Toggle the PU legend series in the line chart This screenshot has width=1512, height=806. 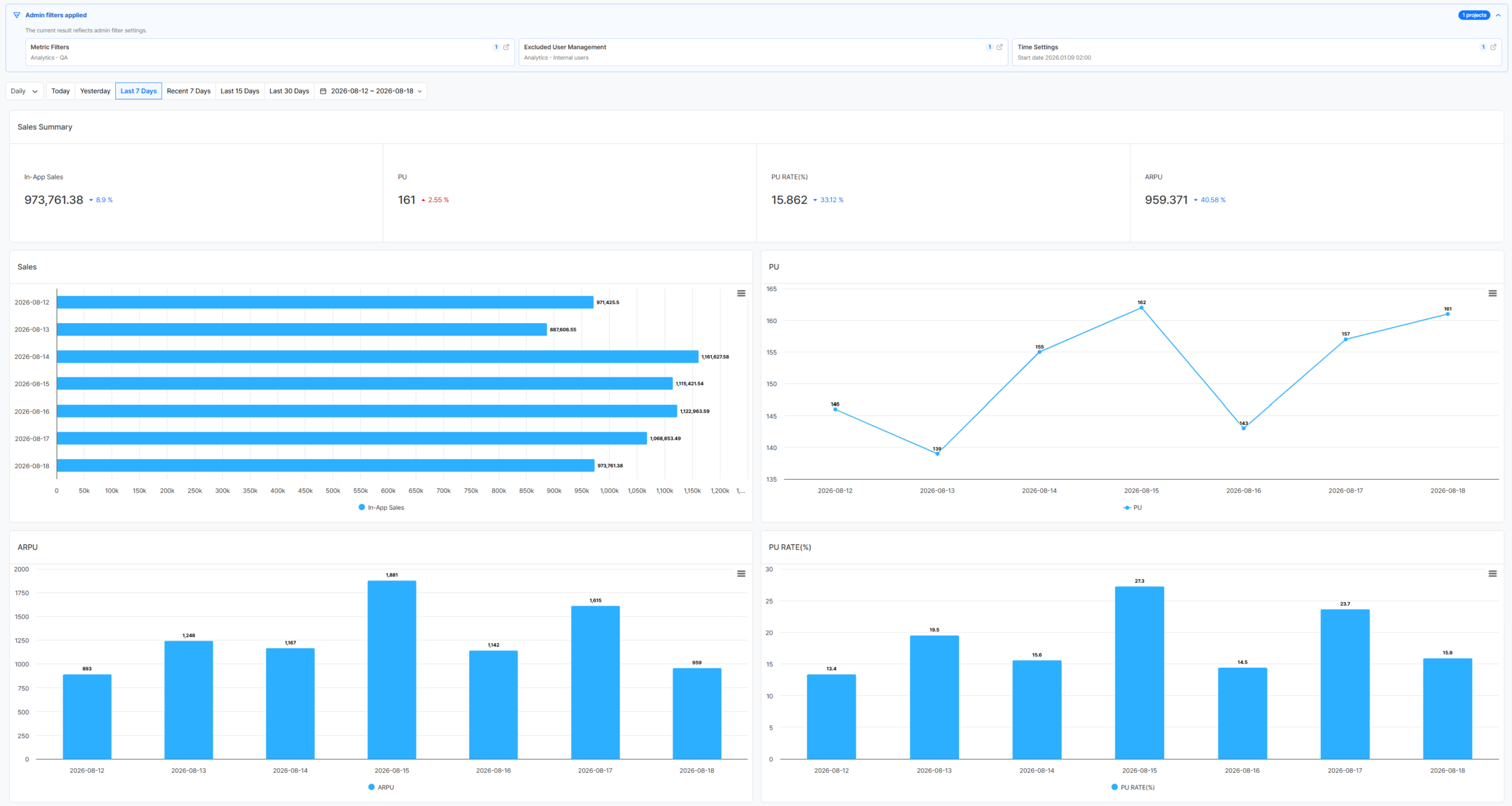point(1133,508)
